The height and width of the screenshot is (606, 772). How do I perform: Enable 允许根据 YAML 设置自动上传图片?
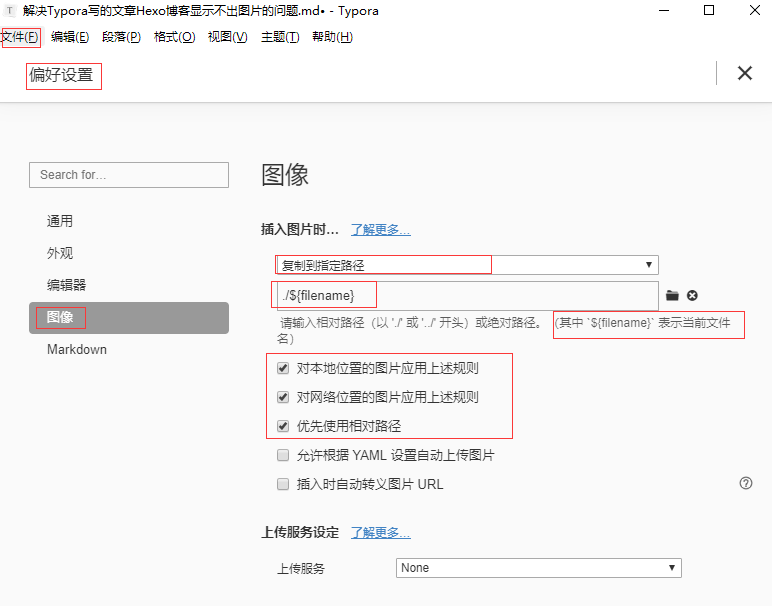(x=283, y=455)
